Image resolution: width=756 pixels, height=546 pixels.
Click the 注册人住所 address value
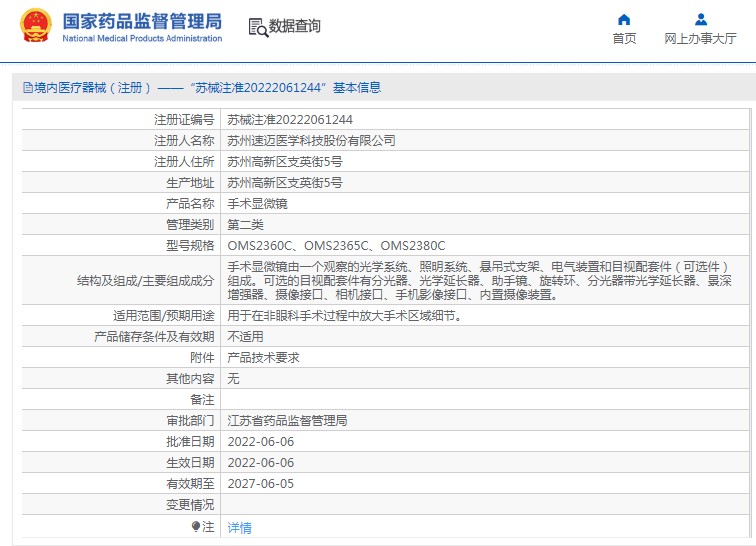[x=285, y=162]
